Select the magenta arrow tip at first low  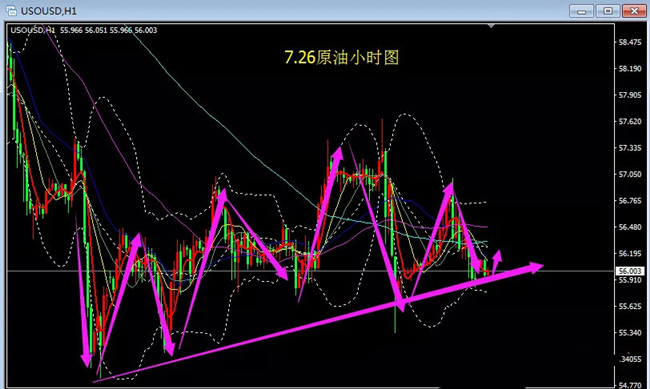(x=86, y=360)
